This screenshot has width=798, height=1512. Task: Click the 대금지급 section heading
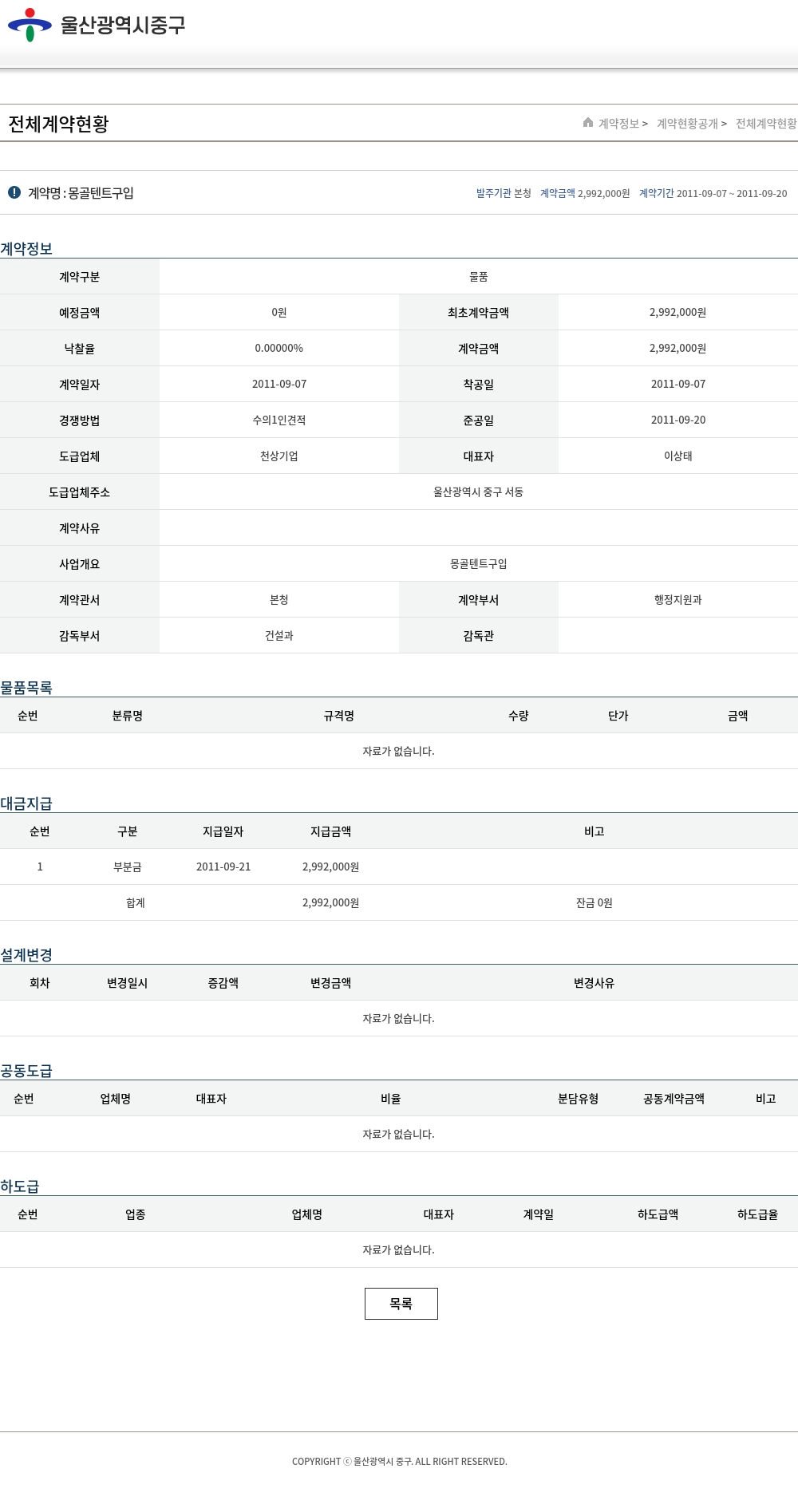coord(26,803)
